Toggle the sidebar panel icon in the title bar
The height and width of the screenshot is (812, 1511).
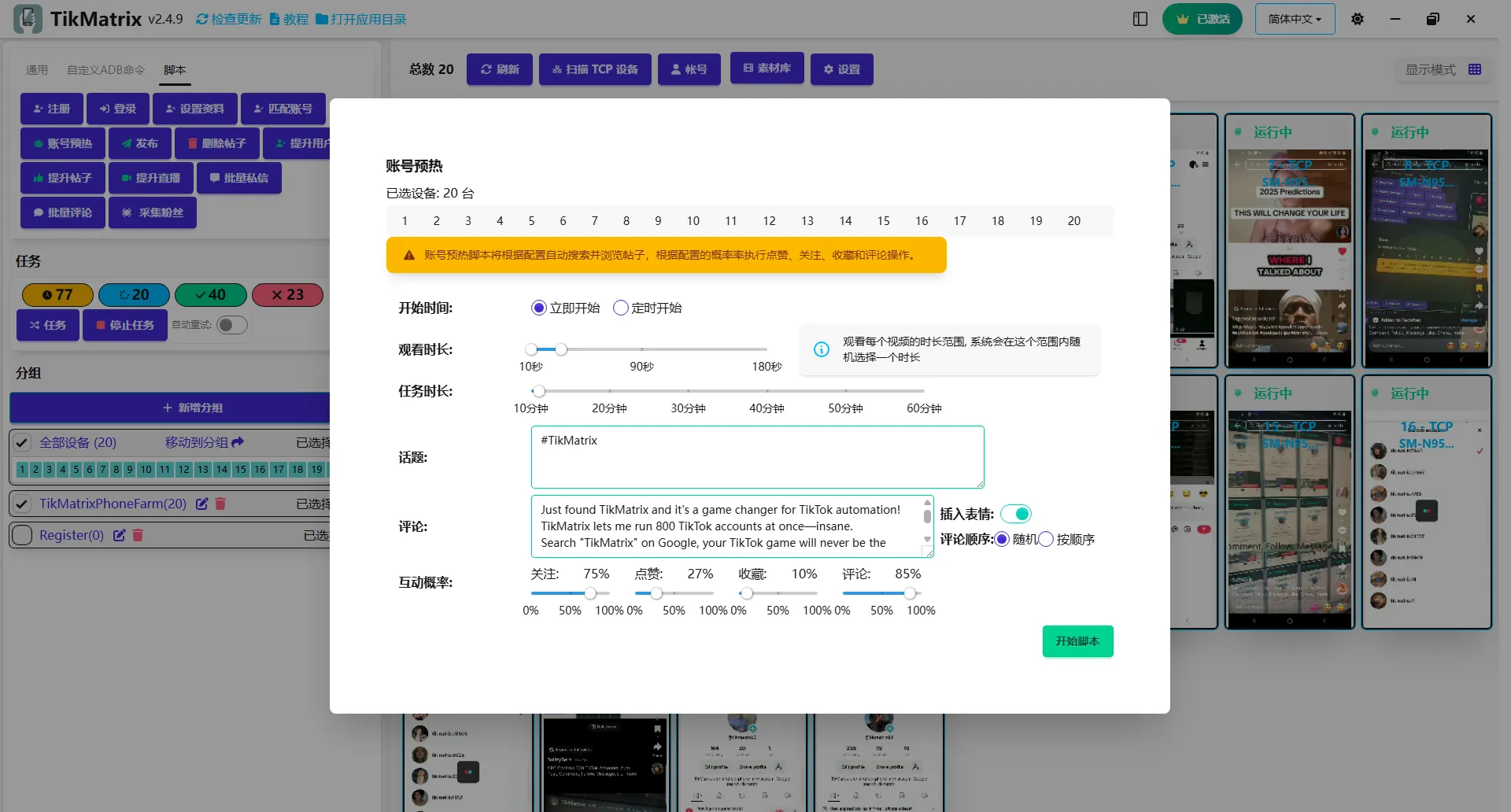tap(1140, 19)
